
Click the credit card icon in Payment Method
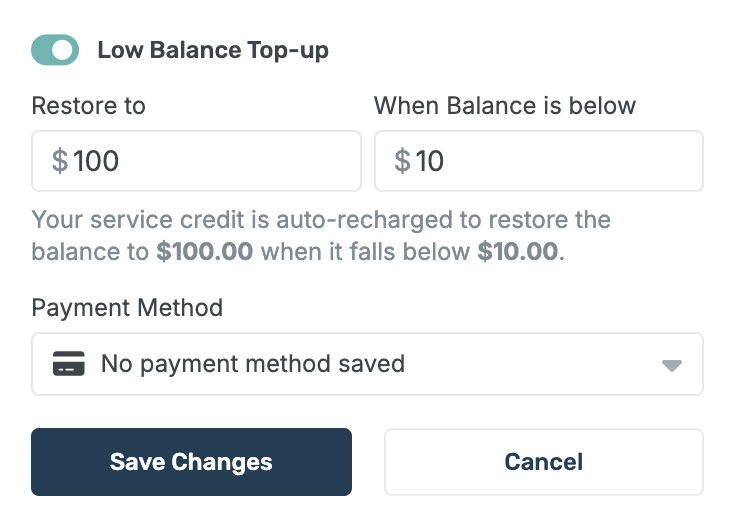point(68,364)
